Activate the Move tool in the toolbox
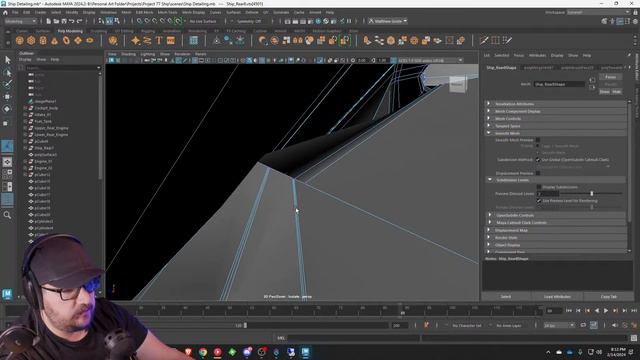This screenshot has height=360, width=640. pyautogui.click(x=7, y=97)
